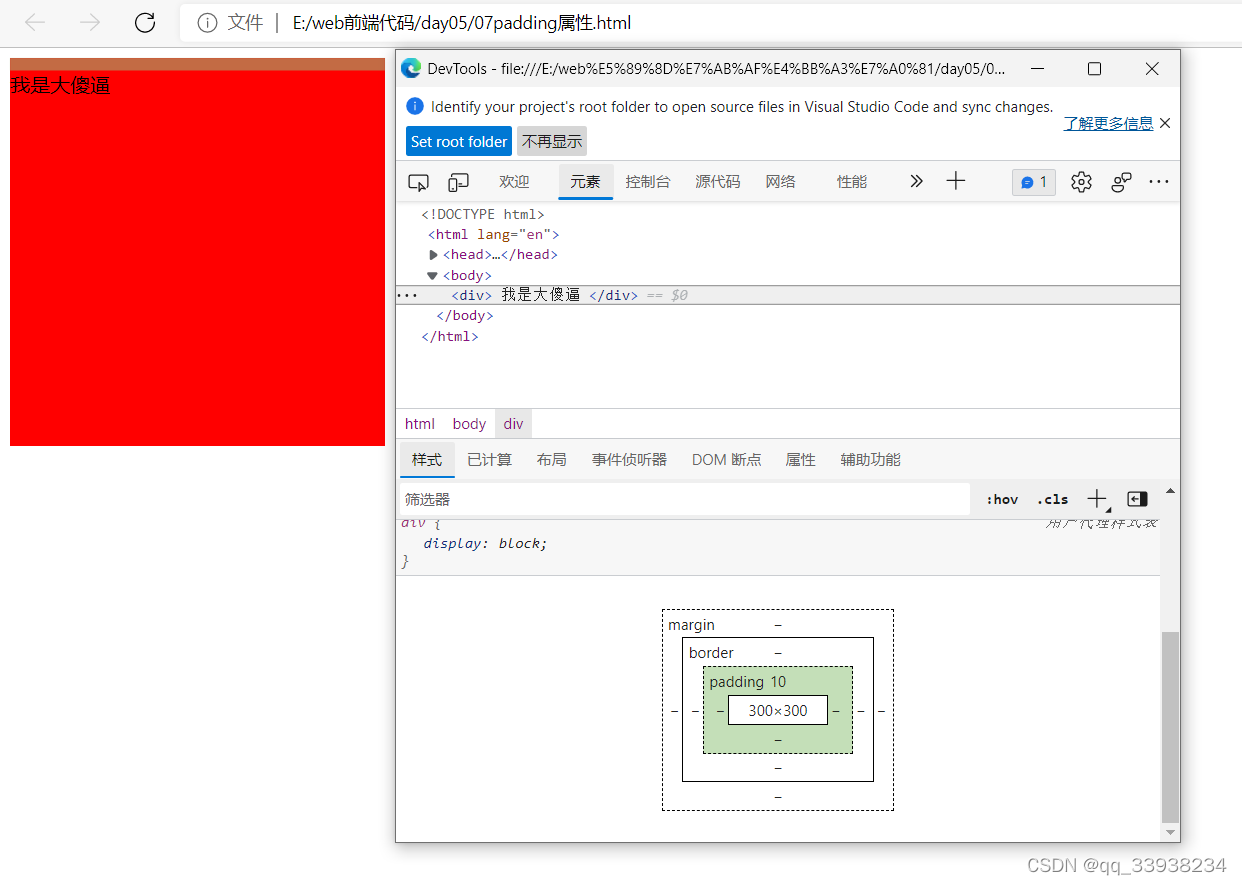This screenshot has width=1242, height=885.
Task: Click the 我是大傻逼 text on page
Action: [x=60, y=86]
